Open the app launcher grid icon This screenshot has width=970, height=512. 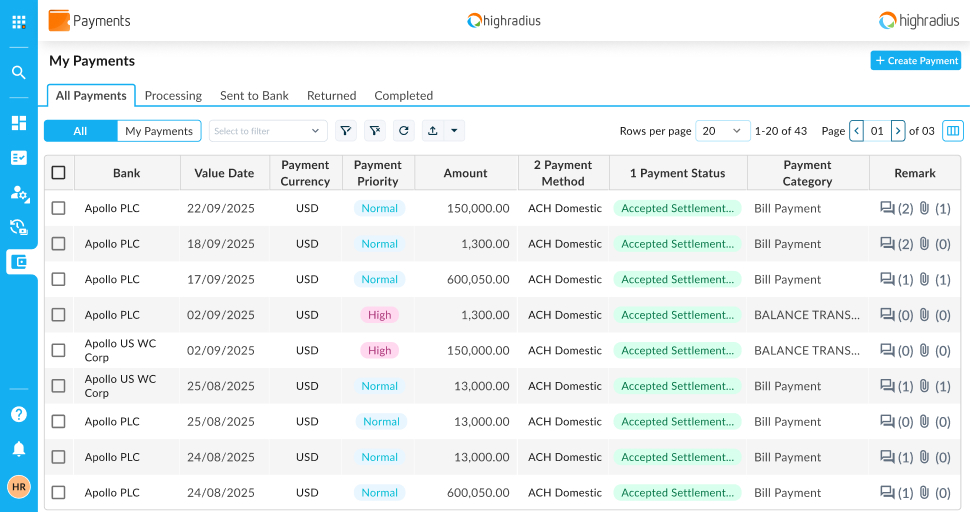click(x=19, y=21)
